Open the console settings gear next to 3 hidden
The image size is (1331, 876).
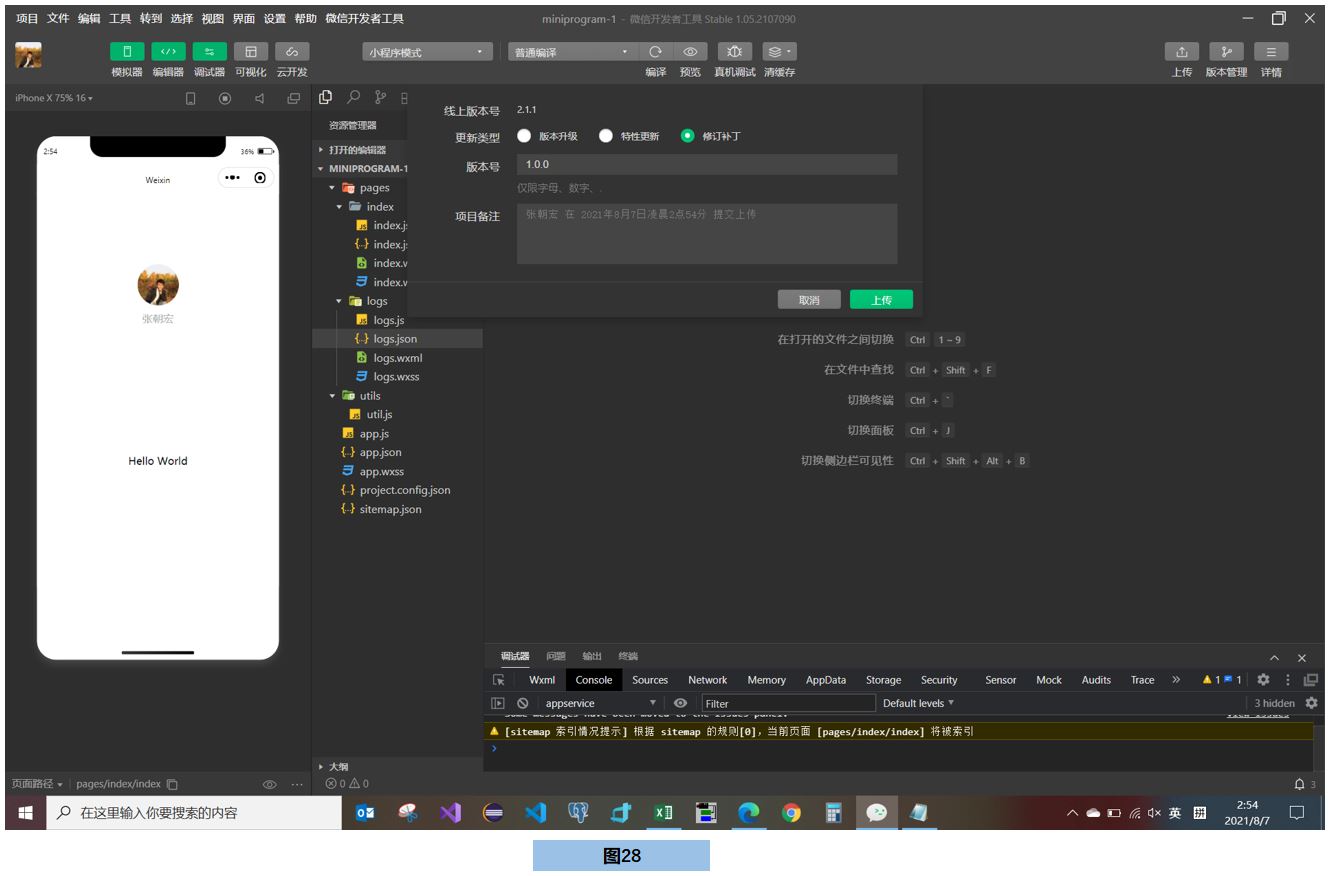(x=1312, y=703)
